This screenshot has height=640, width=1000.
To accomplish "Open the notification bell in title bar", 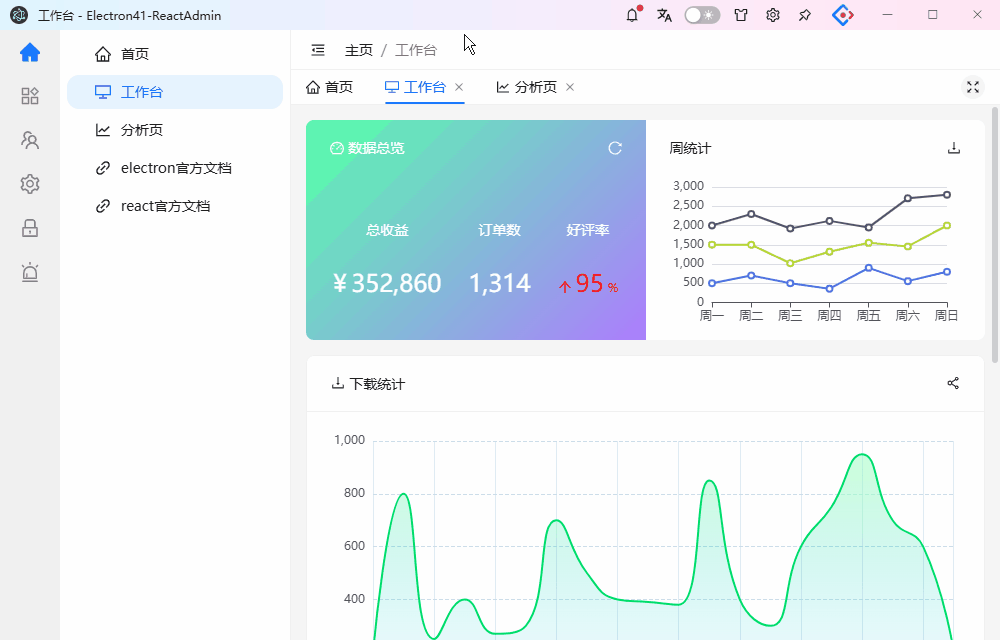I will 632,15.
